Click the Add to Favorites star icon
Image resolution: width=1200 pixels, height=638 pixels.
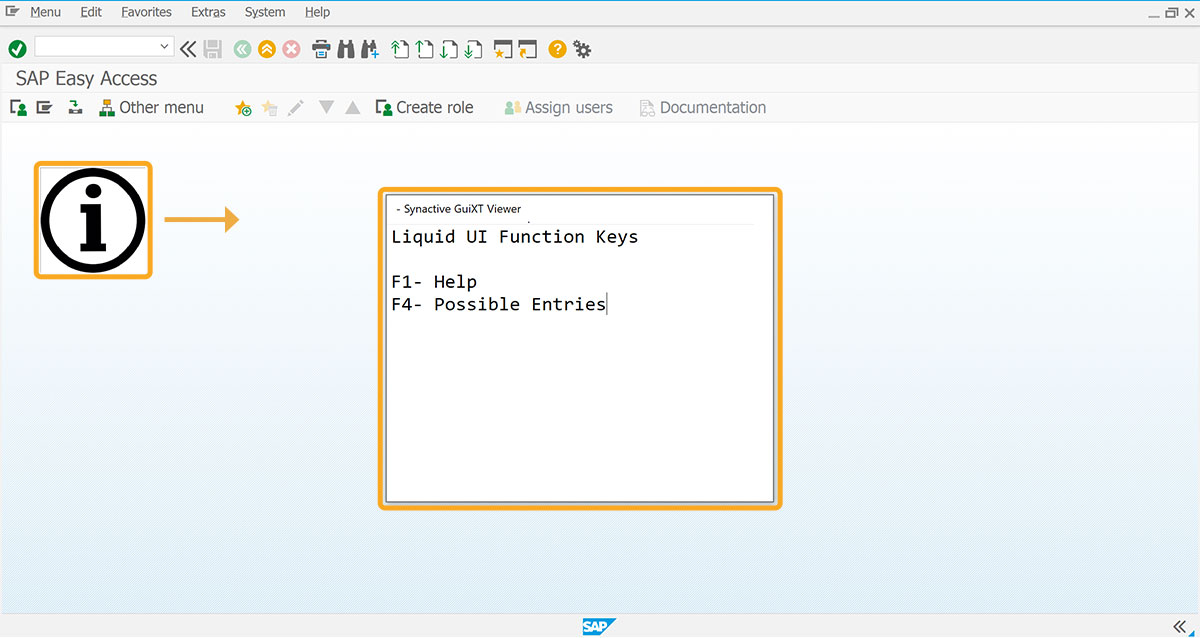click(x=243, y=108)
